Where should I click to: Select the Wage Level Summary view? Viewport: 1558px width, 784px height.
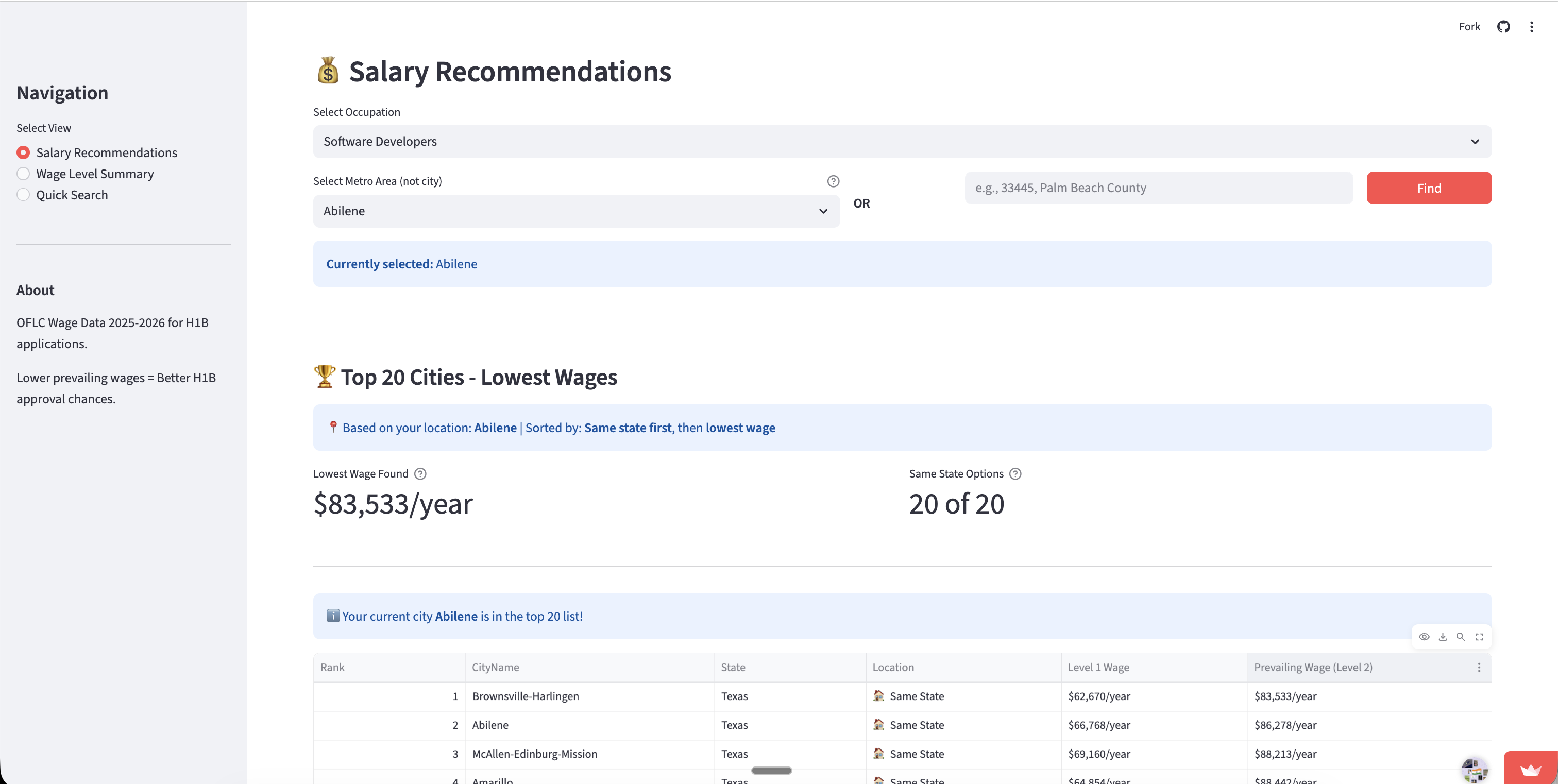click(x=23, y=174)
